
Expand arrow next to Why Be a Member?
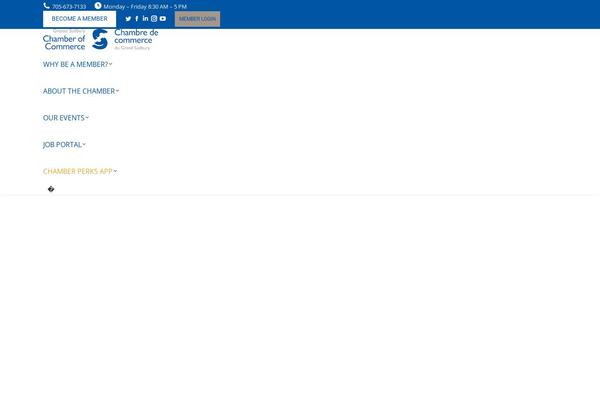coord(111,64)
